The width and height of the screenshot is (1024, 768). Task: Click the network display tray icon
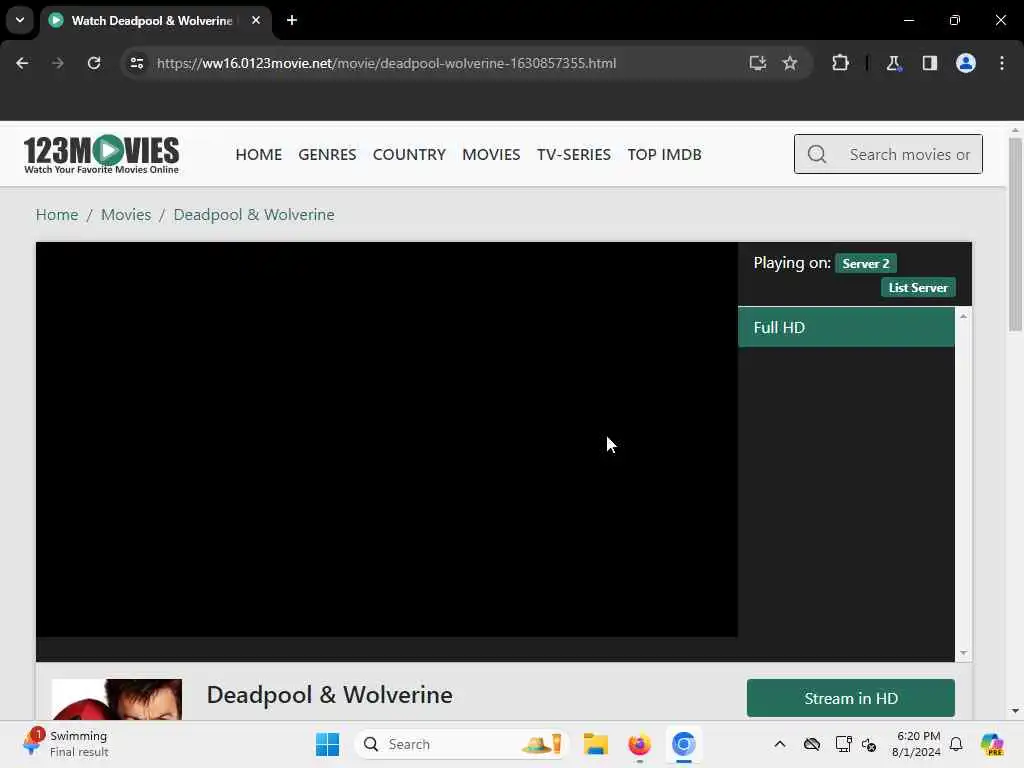pos(843,744)
